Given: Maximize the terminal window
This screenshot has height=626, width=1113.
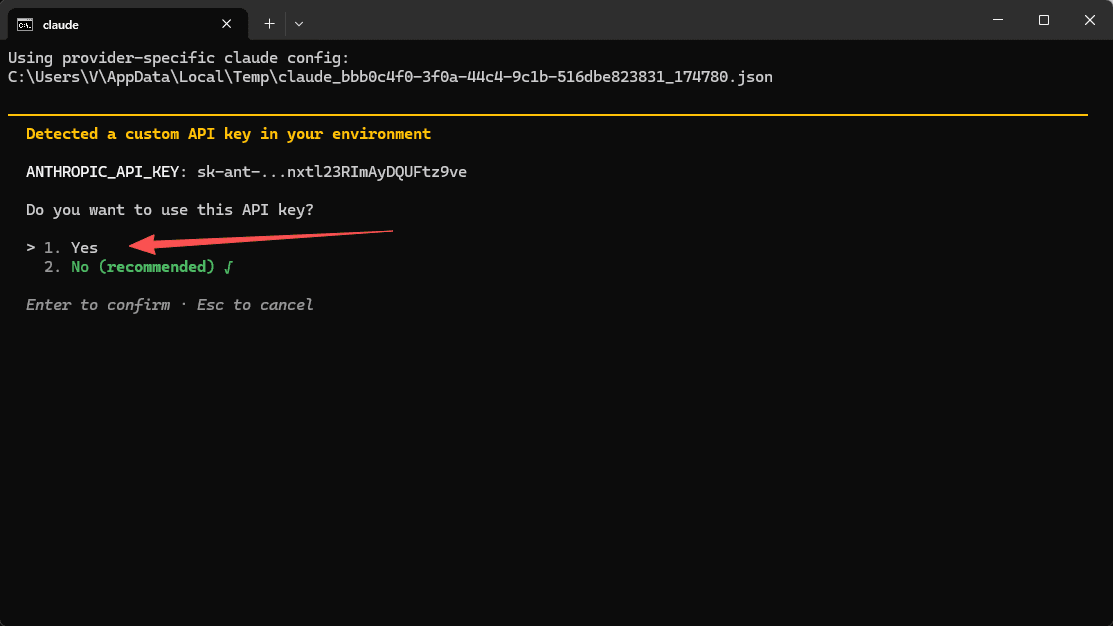Looking at the screenshot, I should tap(1043, 20).
